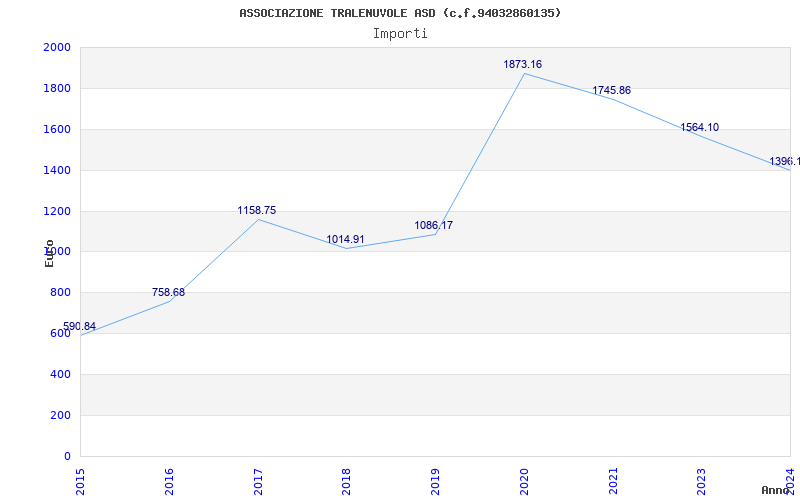This screenshot has width=800, height=500.
Task: Select the 1158.75 data label
Action: click(257, 210)
